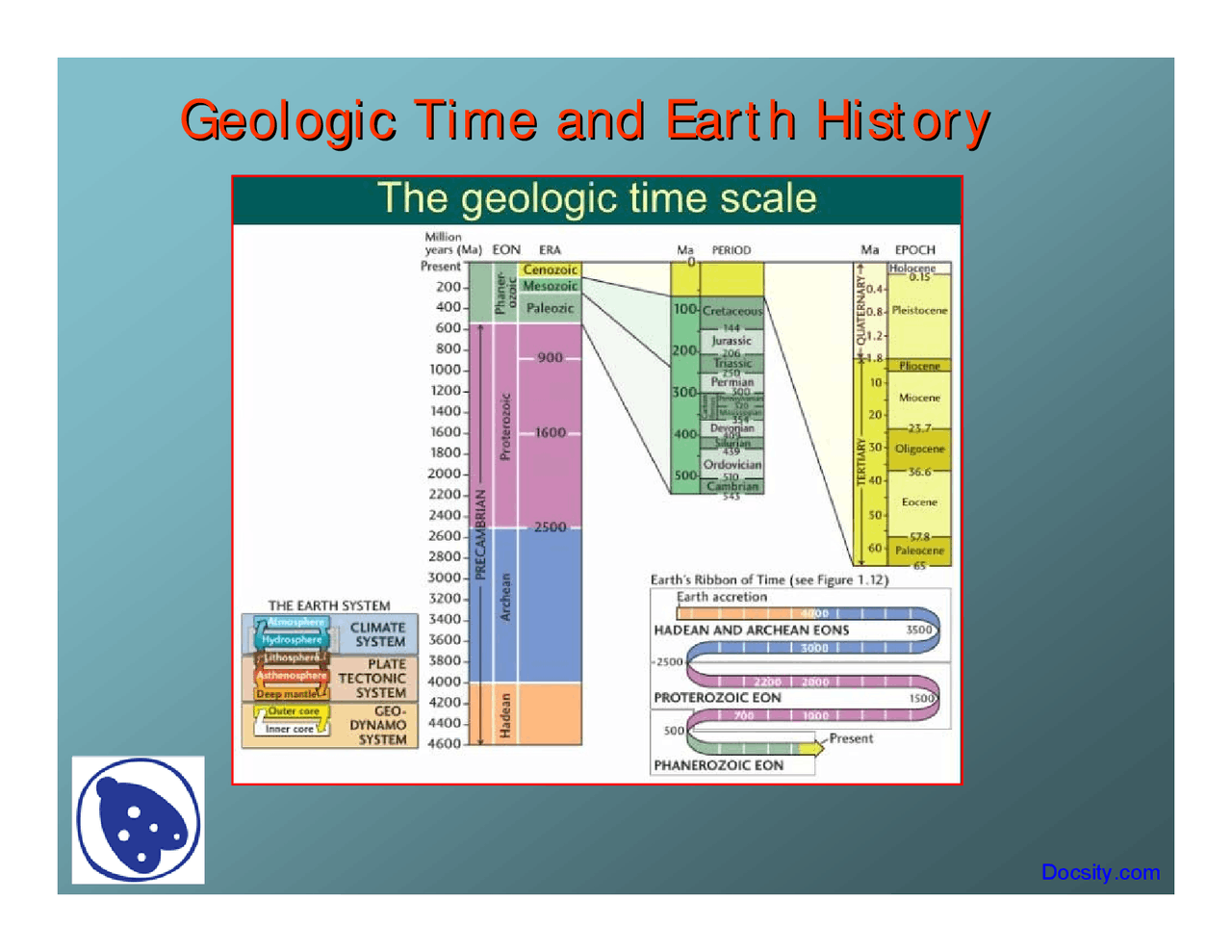Click the PHANEROZOIC EON ribbon label
The width and height of the screenshot is (1232, 952).
718,765
